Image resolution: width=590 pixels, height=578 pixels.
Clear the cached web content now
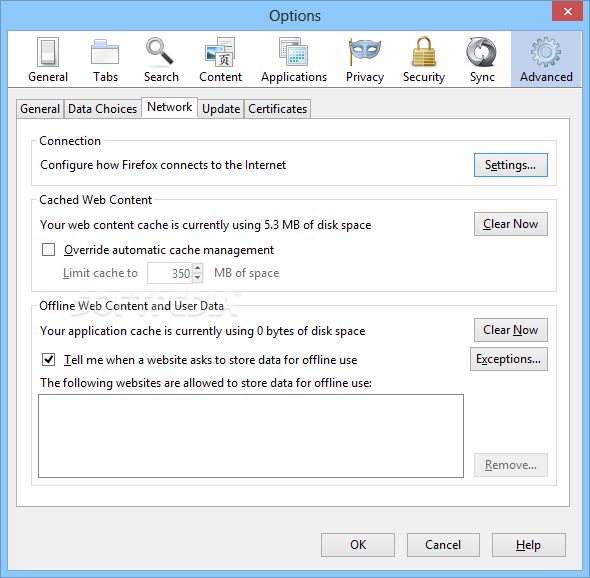pyautogui.click(x=511, y=224)
